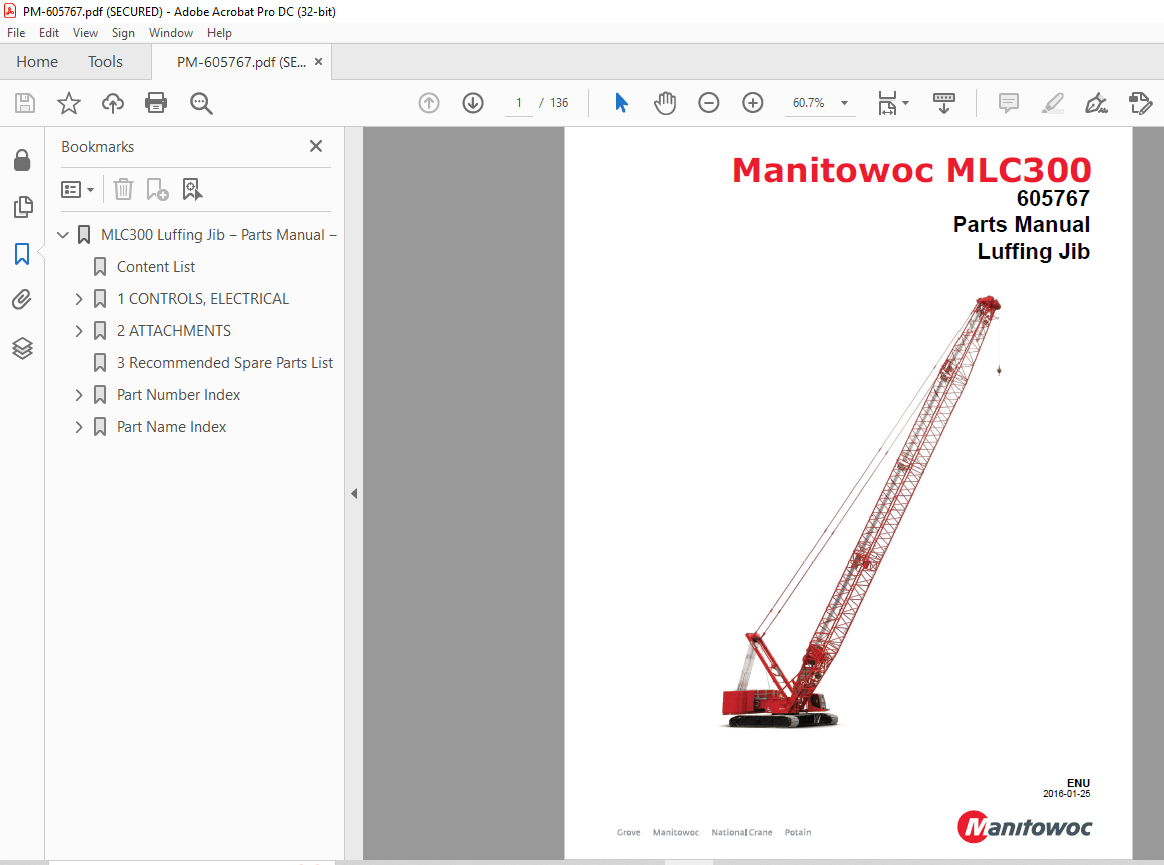Click the Save file icon
1164x865 pixels.
tap(24, 102)
